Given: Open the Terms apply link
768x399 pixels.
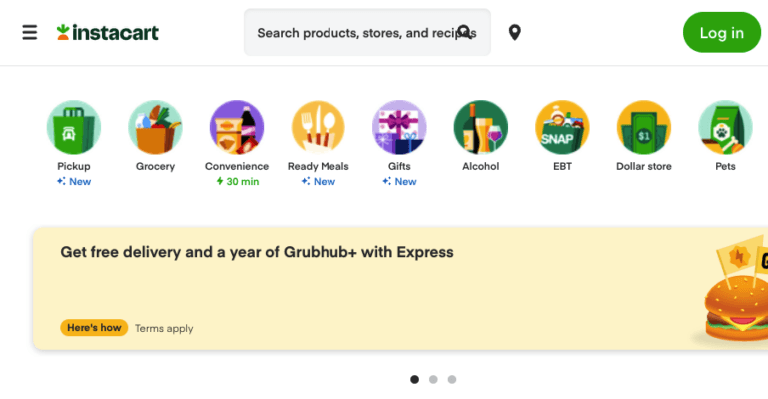Looking at the screenshot, I should tap(164, 329).
